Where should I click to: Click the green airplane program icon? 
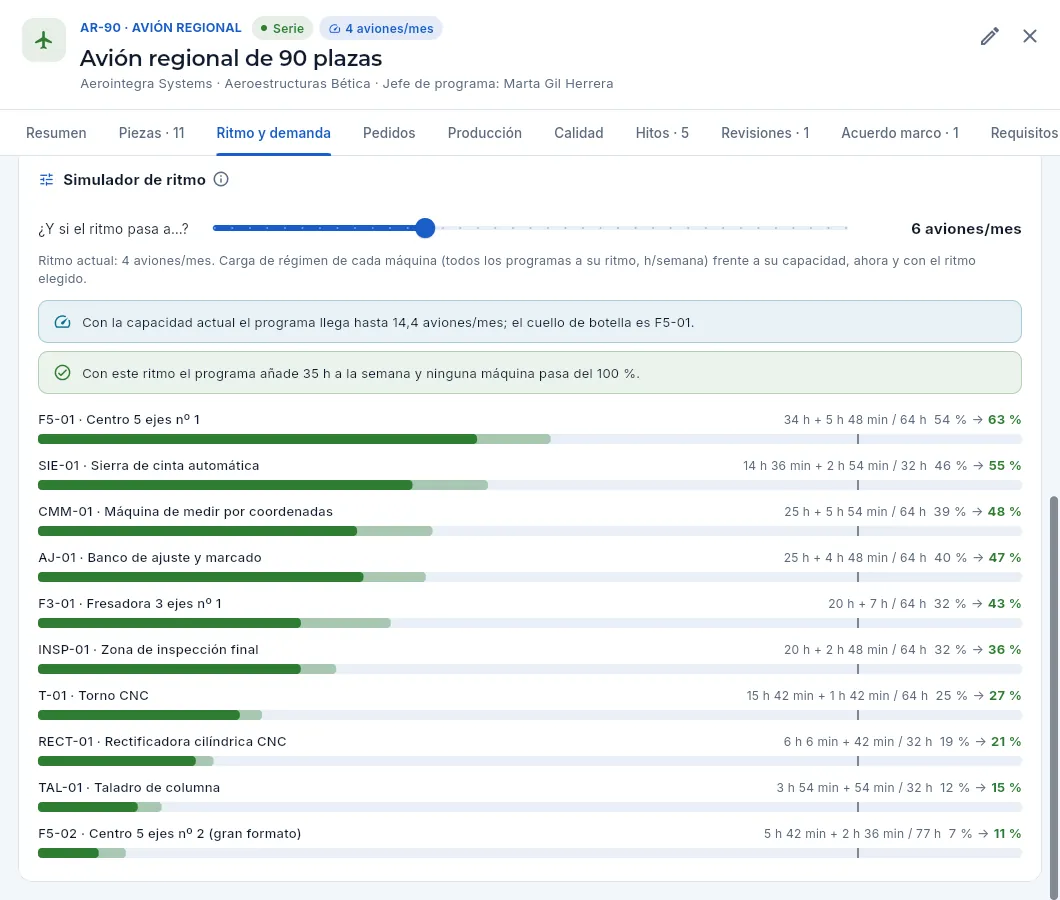click(x=44, y=41)
